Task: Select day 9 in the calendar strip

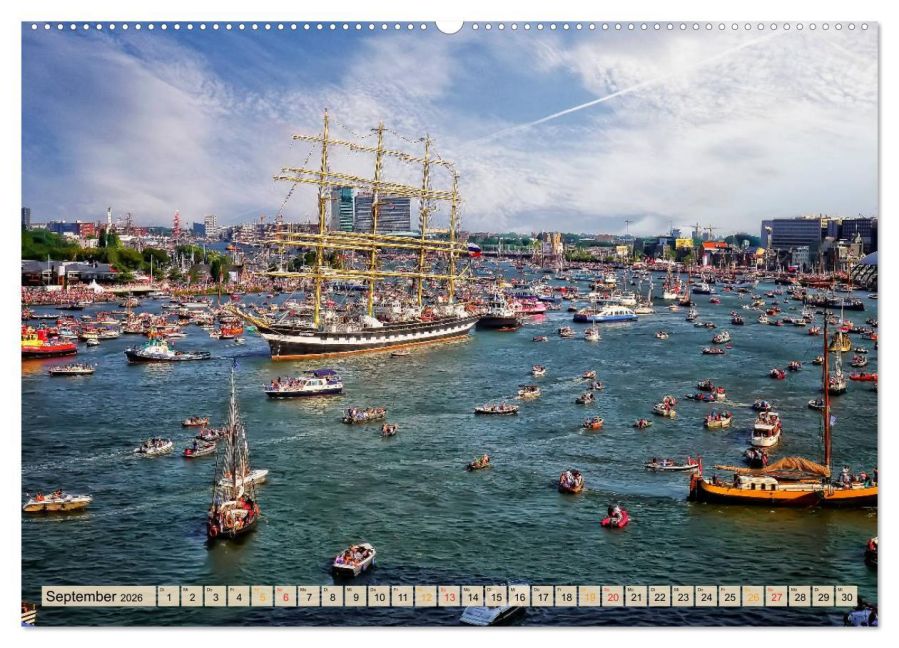Action: coord(355,596)
